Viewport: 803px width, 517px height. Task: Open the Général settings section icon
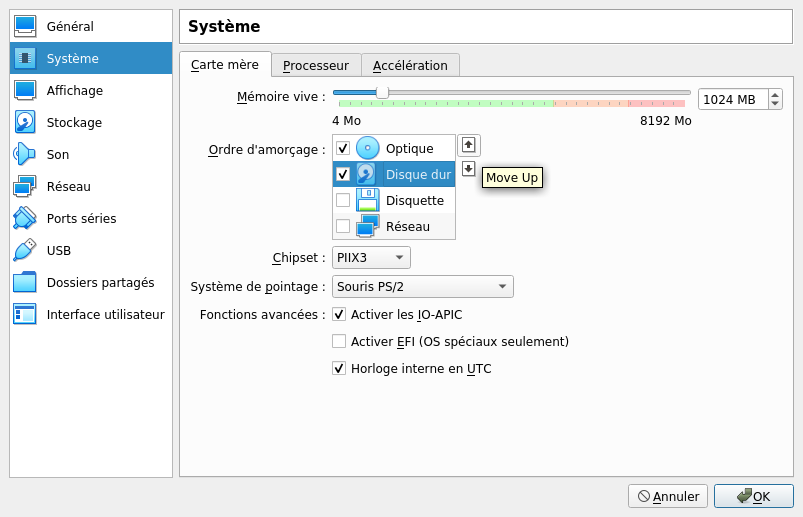point(25,26)
